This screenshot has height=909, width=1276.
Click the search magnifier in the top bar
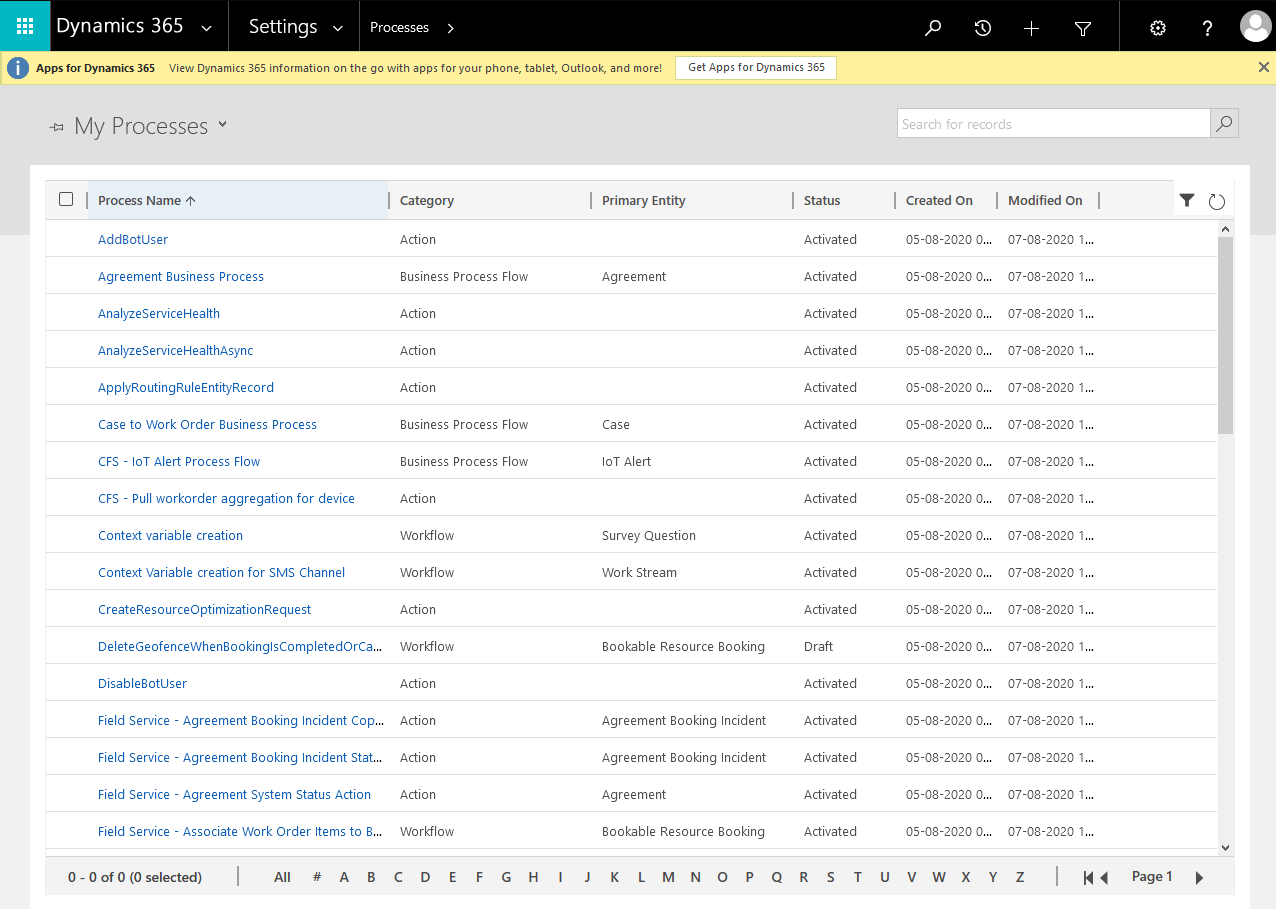click(932, 27)
